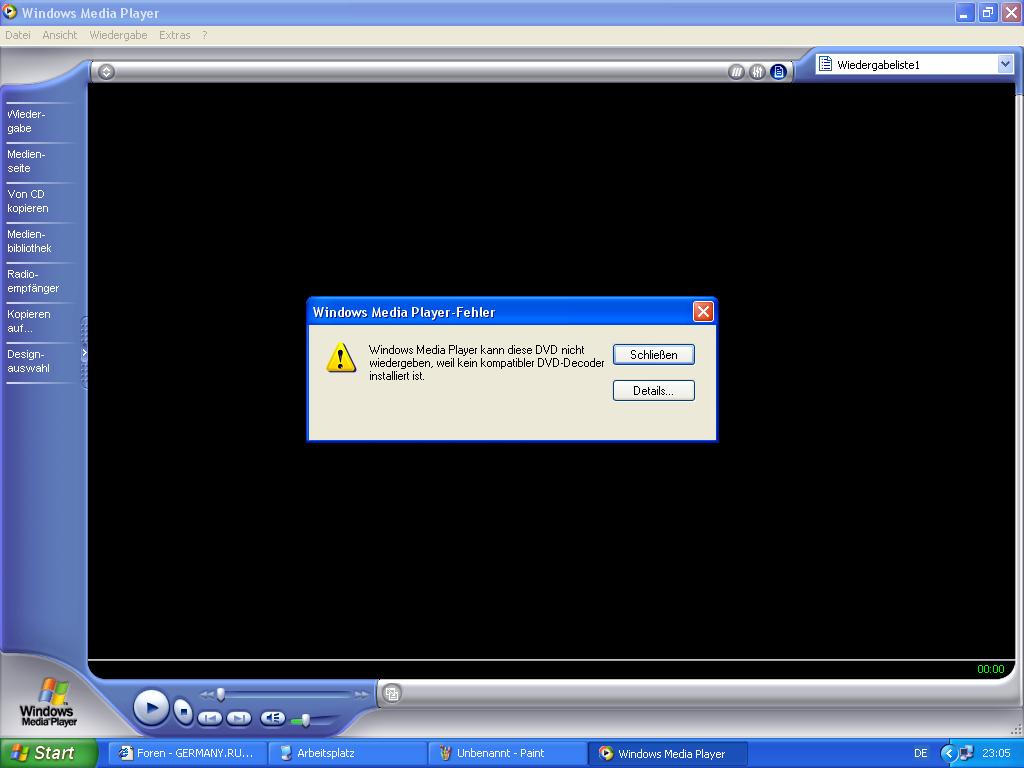Click the fast forward arrows on seek bar
This screenshot has height=768, width=1024.
362,695
